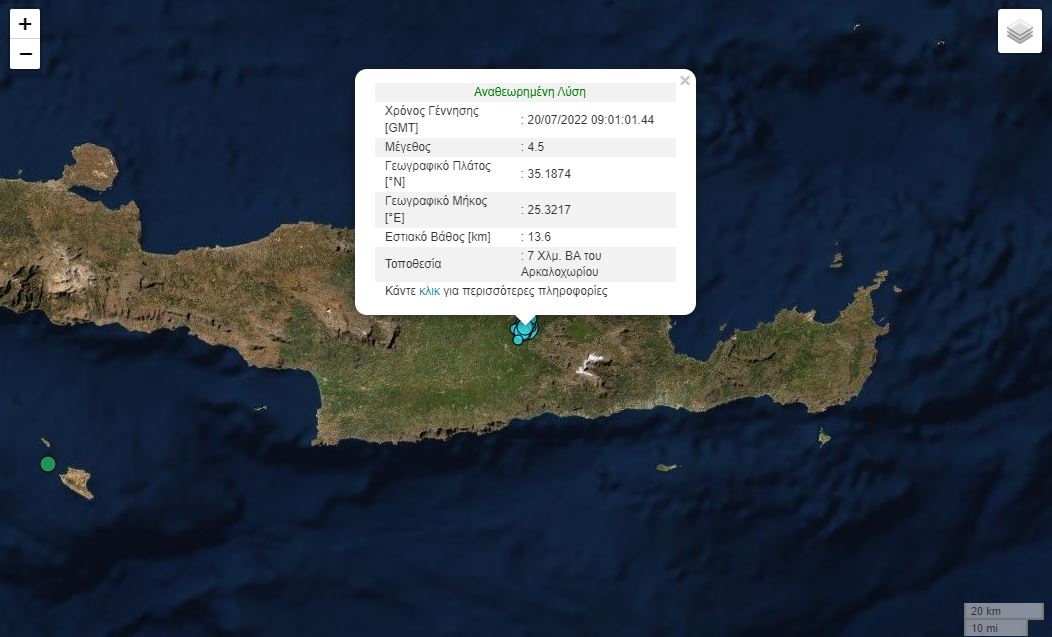This screenshot has width=1052, height=637.
Task: Click the 'Μέγεθος' label in the popup
Action: [x=408, y=147]
